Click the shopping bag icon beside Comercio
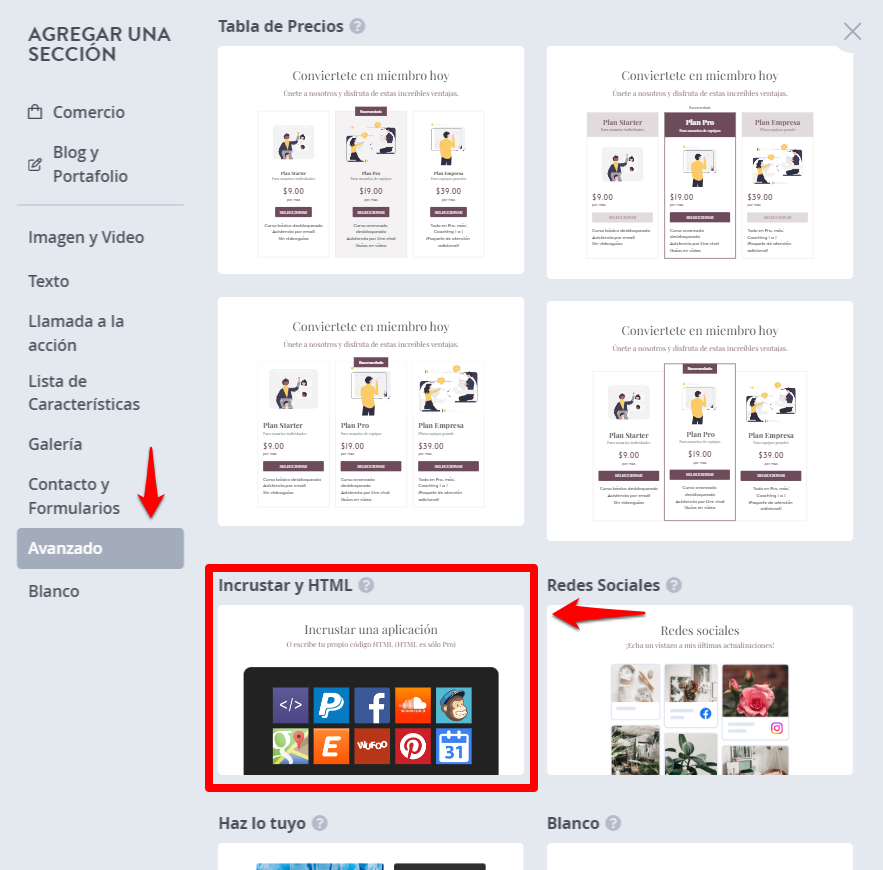This screenshot has height=870, width=883. 35,112
